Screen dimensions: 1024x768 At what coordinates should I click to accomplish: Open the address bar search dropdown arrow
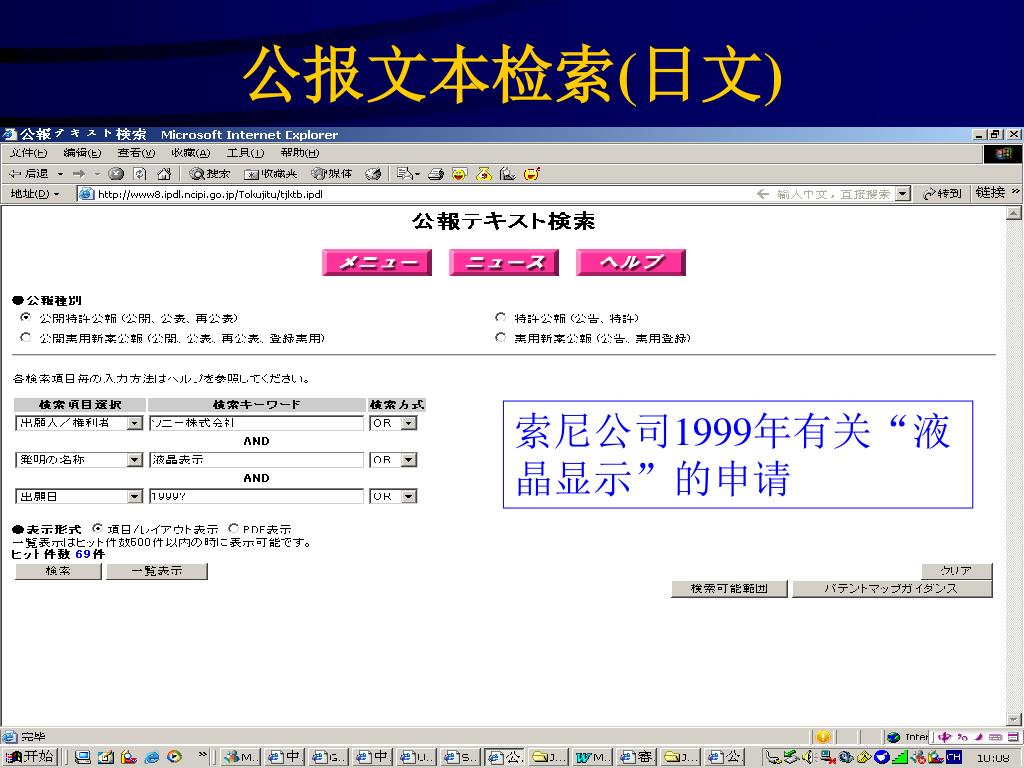903,194
